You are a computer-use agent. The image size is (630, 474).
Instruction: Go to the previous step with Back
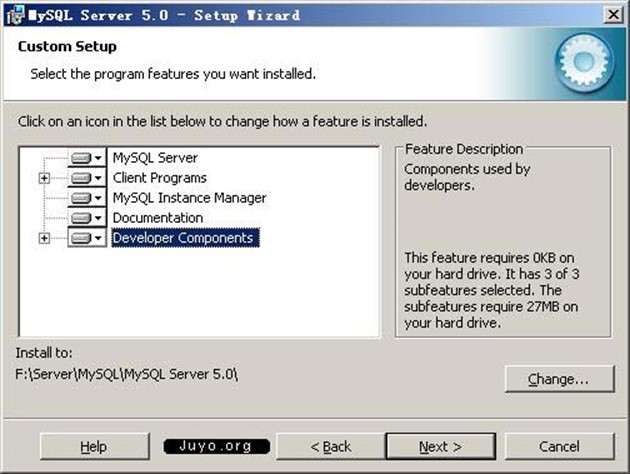click(330, 446)
